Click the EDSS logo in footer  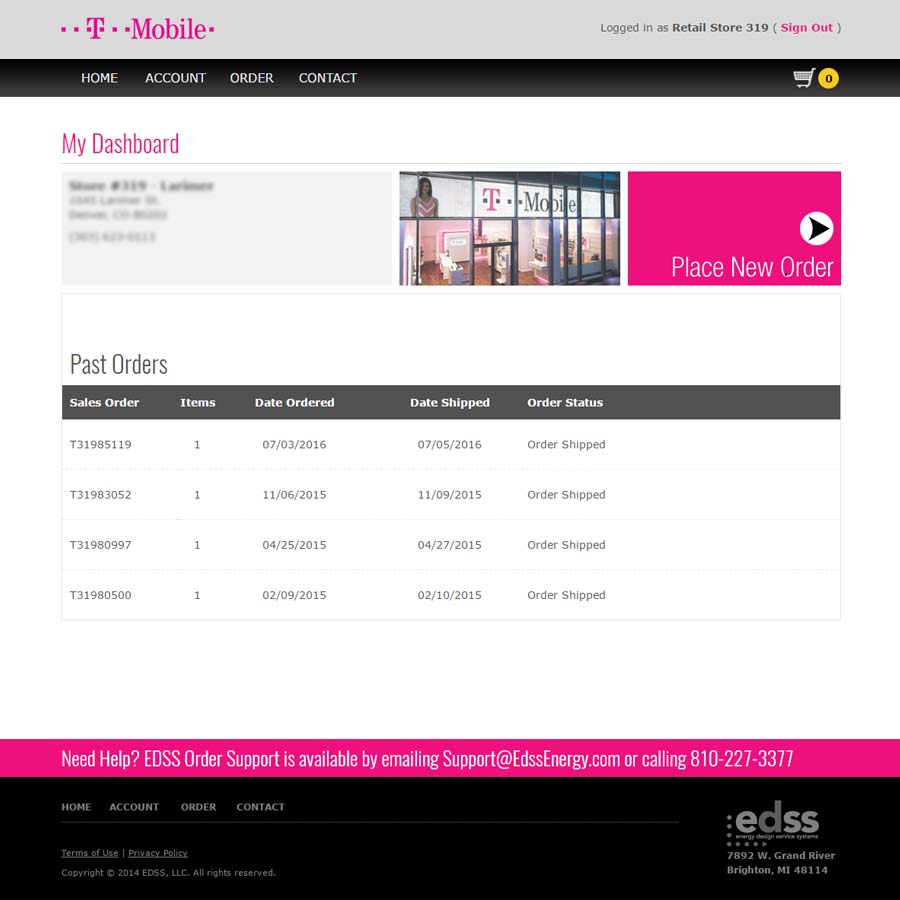[x=773, y=823]
